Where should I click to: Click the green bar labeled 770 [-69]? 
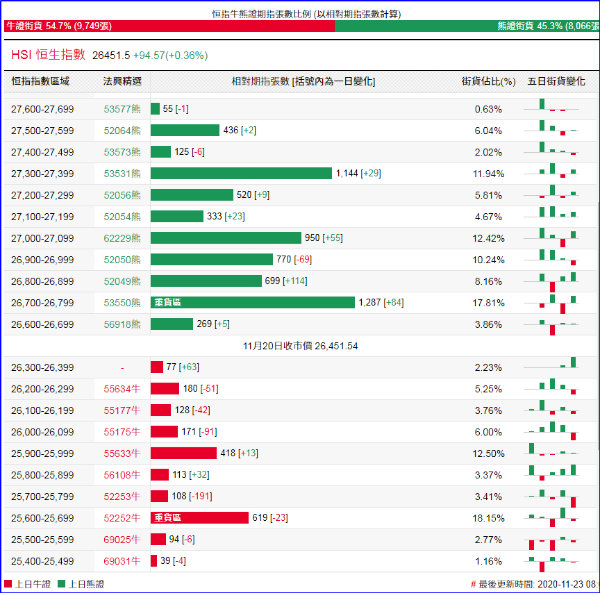[x=212, y=259]
